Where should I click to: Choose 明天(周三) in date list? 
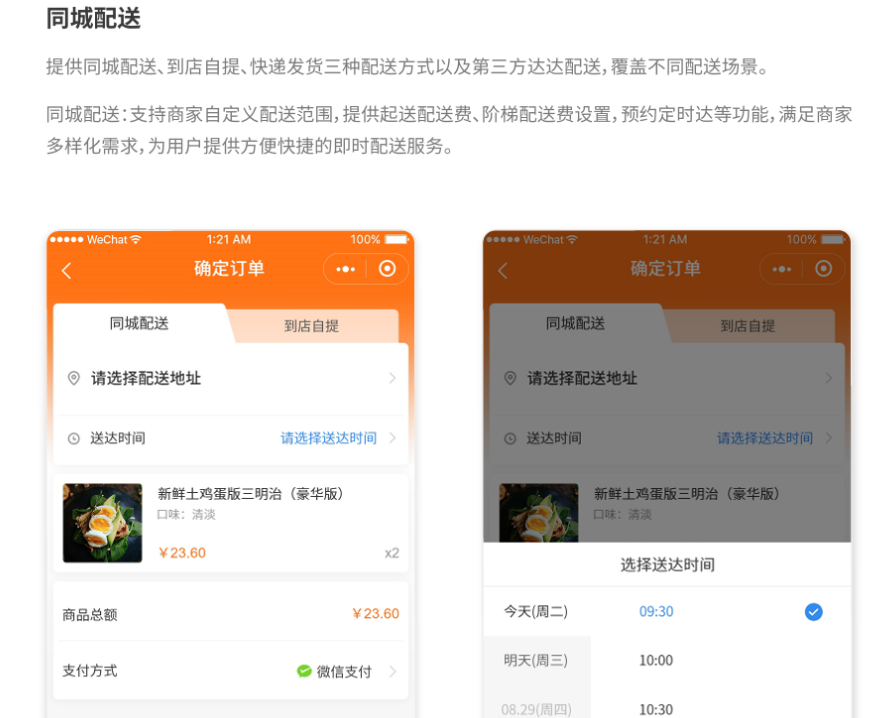pos(536,661)
